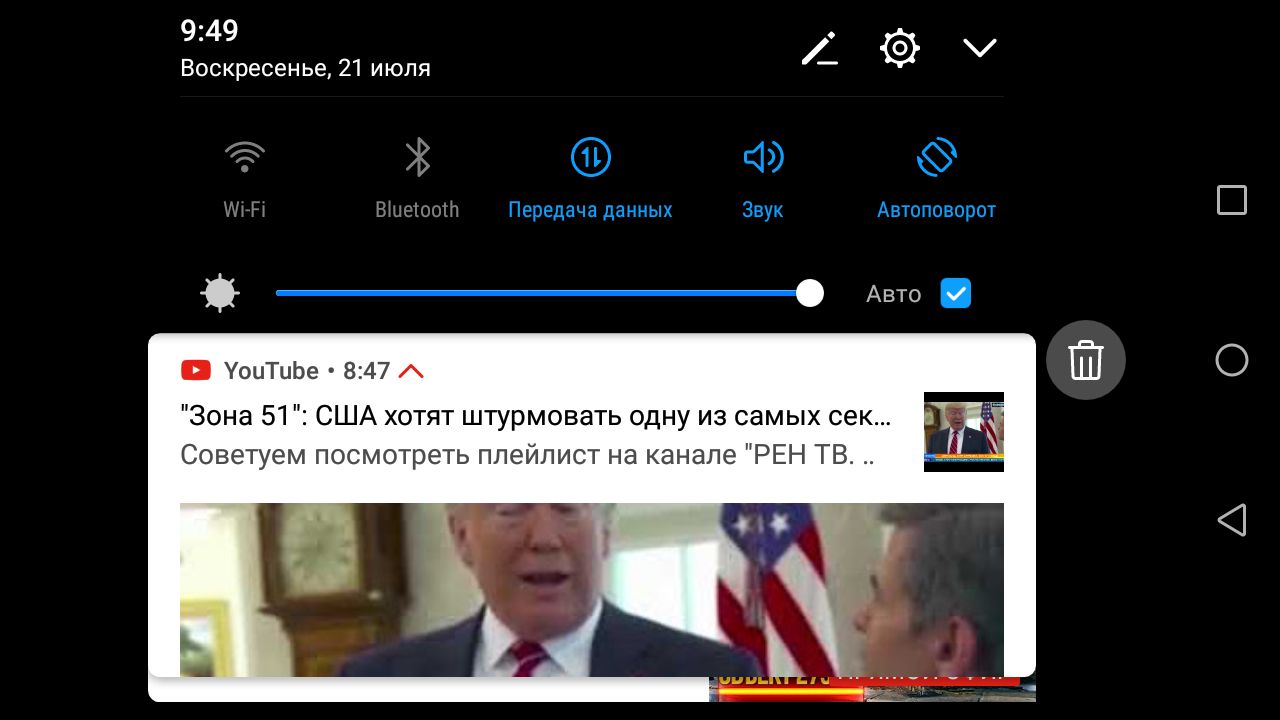Tap the recent apps square button

click(1232, 200)
